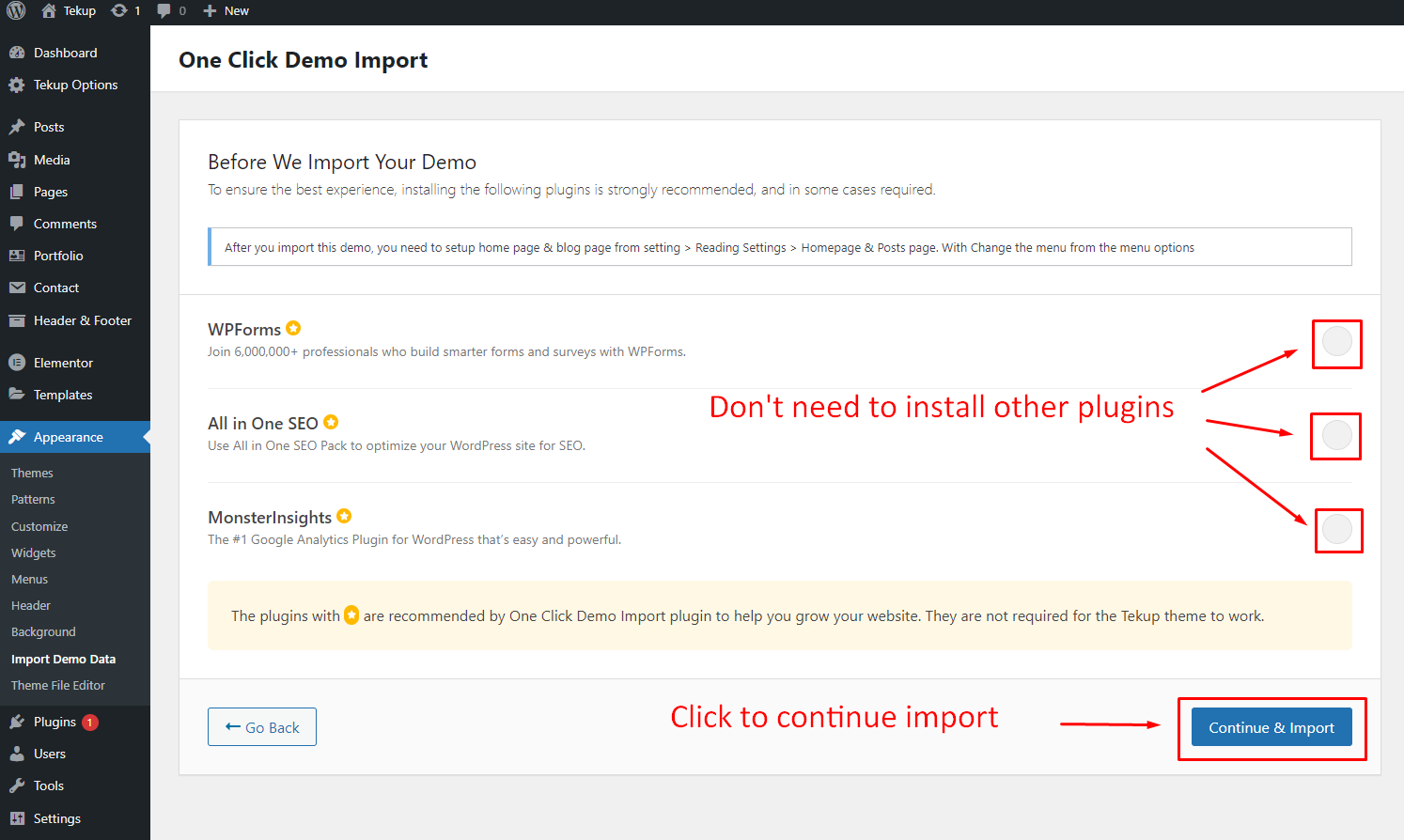Open the Patterns submenu
Screen dimensions: 1404x840
click(33, 499)
